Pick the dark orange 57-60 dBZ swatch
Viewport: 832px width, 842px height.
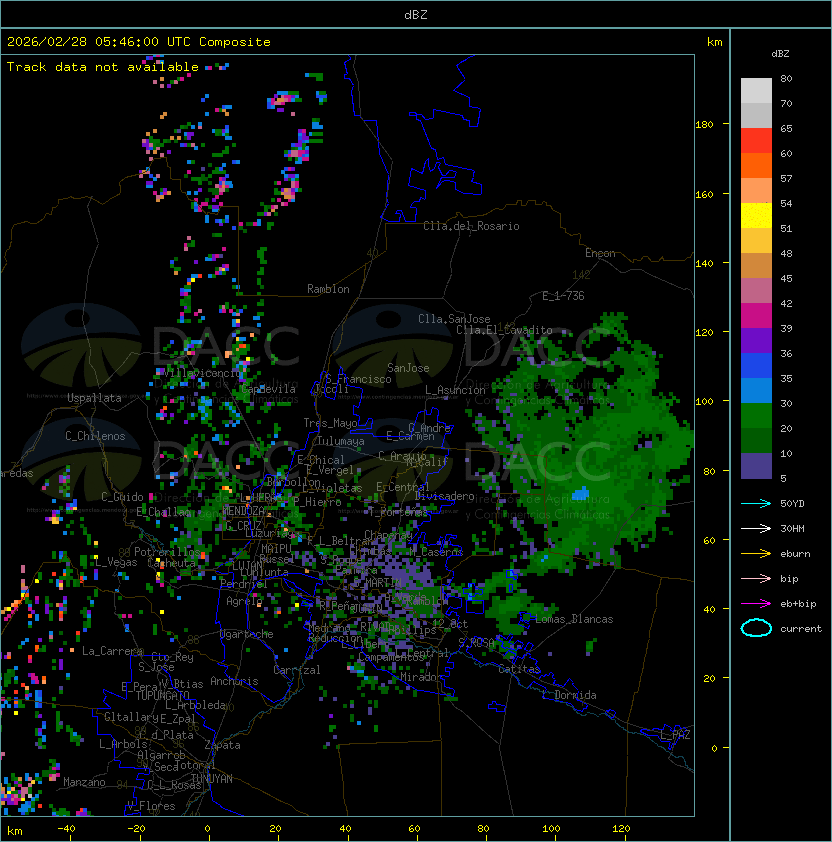click(756, 165)
